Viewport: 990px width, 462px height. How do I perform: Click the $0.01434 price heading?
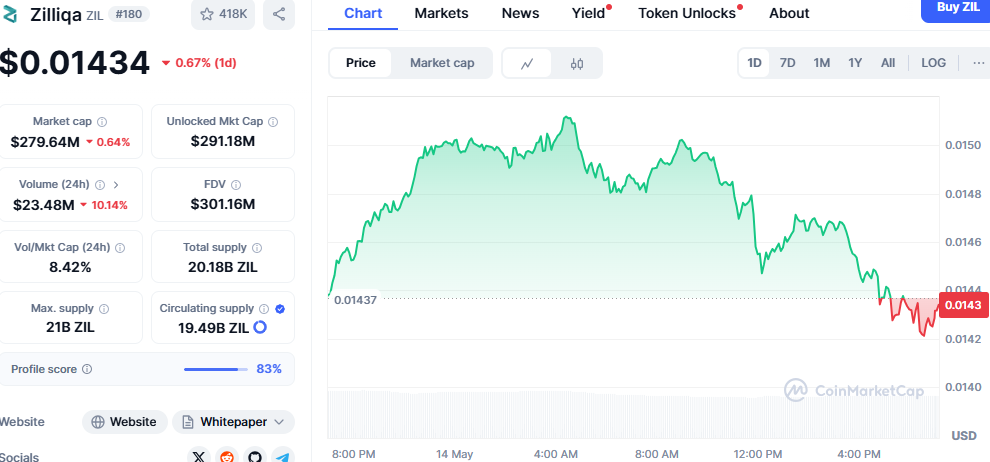coord(74,62)
